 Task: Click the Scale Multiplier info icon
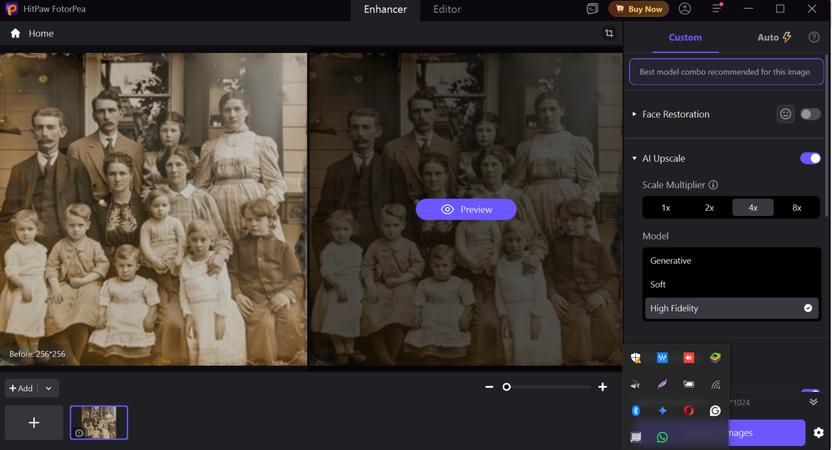(x=714, y=185)
